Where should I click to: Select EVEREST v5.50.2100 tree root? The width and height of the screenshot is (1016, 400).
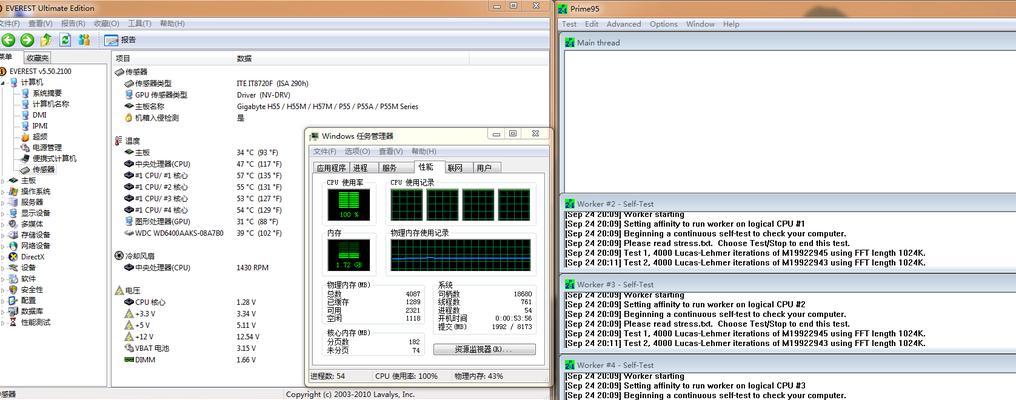tap(40, 71)
